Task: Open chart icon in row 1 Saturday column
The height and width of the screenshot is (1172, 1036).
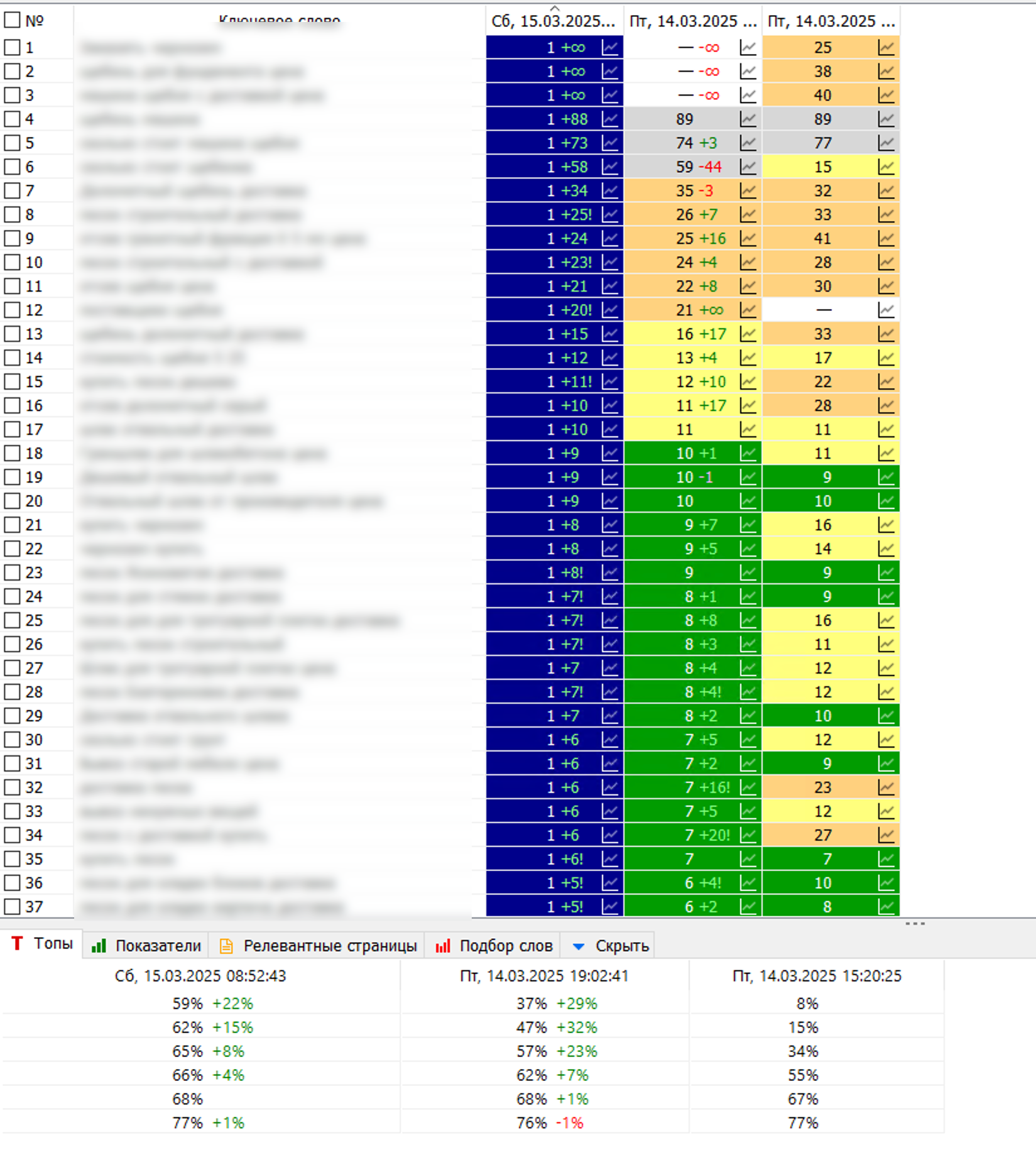Action: [x=610, y=48]
